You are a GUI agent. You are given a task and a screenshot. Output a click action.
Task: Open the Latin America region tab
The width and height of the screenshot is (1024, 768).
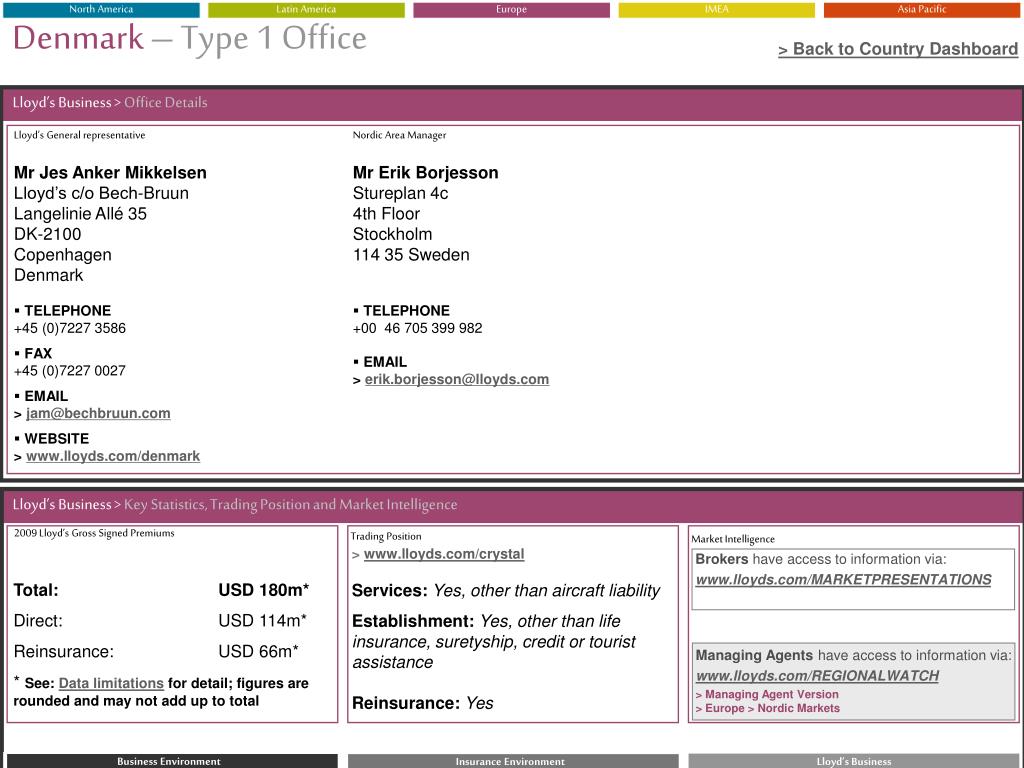pos(306,10)
